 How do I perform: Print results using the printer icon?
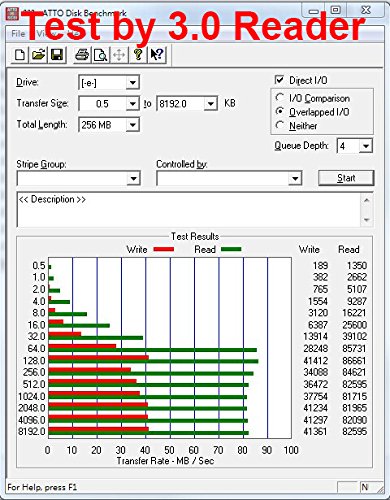(82, 54)
